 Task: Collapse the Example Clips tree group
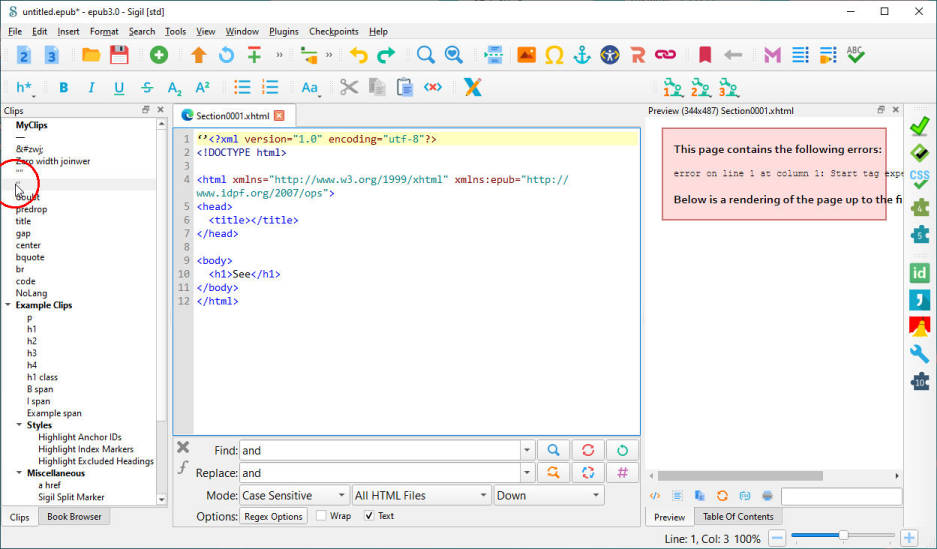tap(9, 305)
